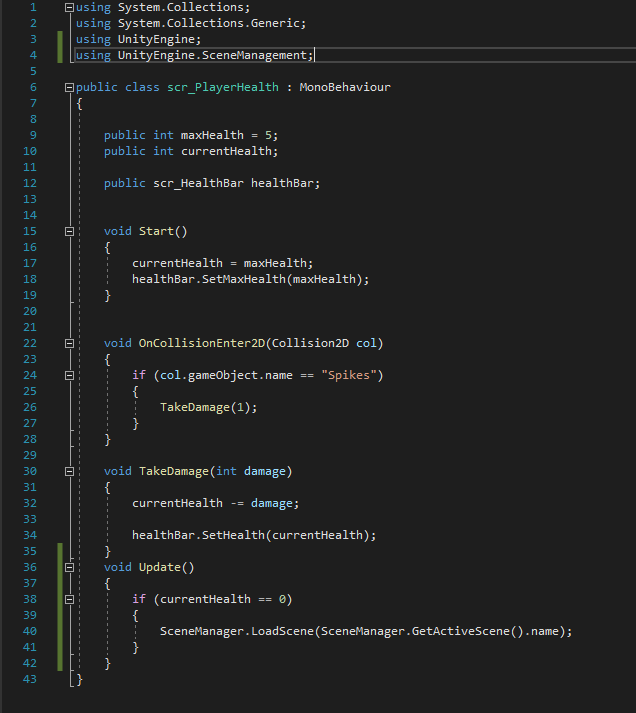
Task: Click the 'using UnityEngine;' line 3 text
Action: point(138,40)
